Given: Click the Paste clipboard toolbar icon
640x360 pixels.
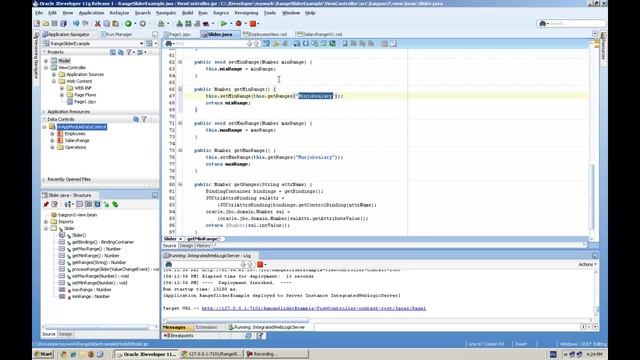Looking at the screenshot, I should [116, 24].
